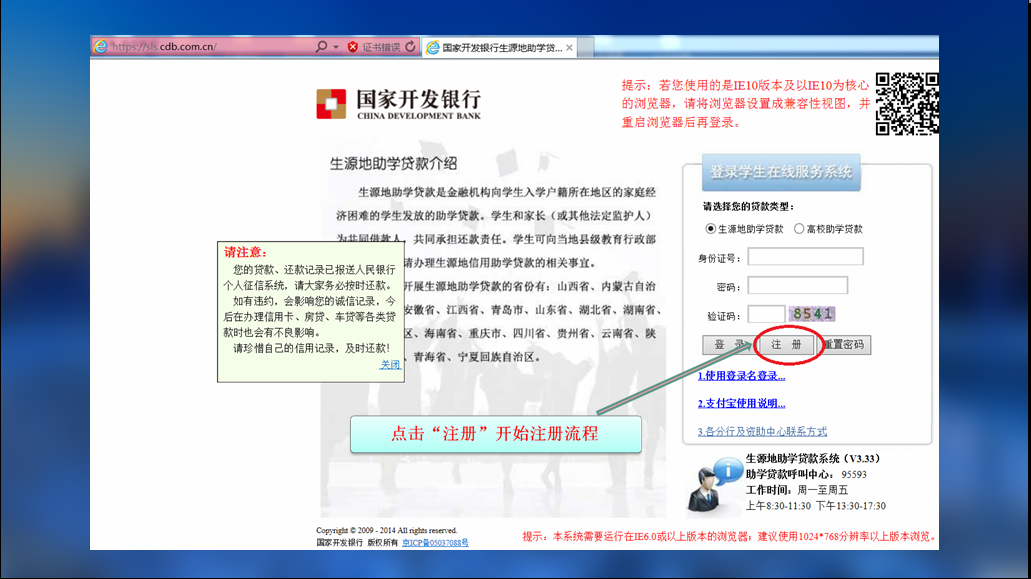
Task: Click the refresh icon in address bar
Action: point(410,47)
